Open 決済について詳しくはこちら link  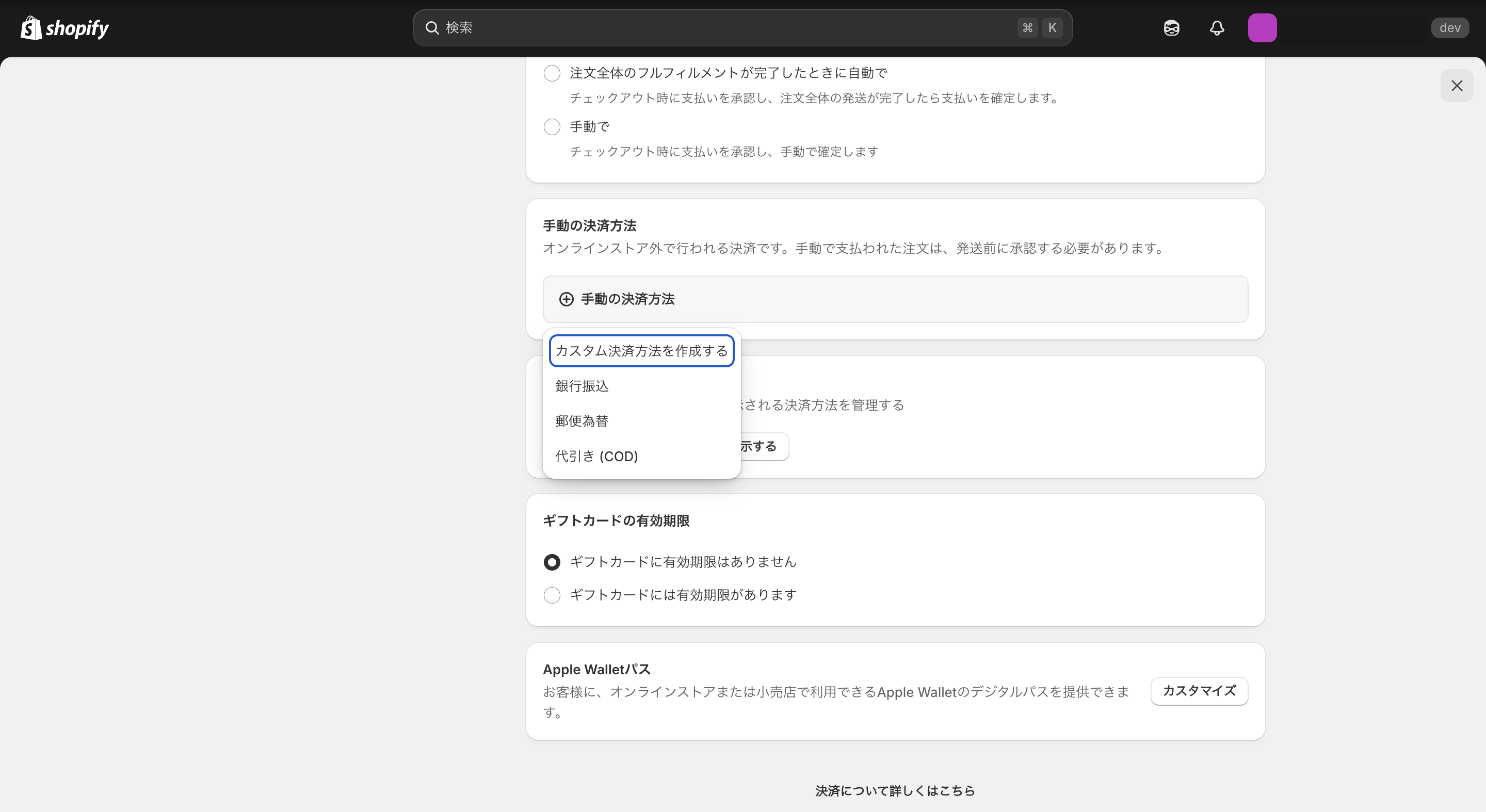[x=895, y=790]
